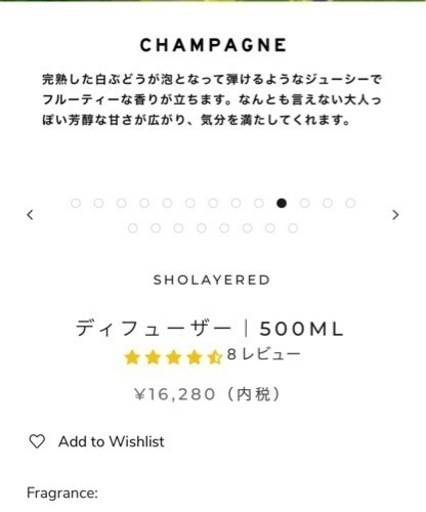This screenshot has width=426, height=512.
Task: Click the previous carousel arrow
Action: click(30, 215)
